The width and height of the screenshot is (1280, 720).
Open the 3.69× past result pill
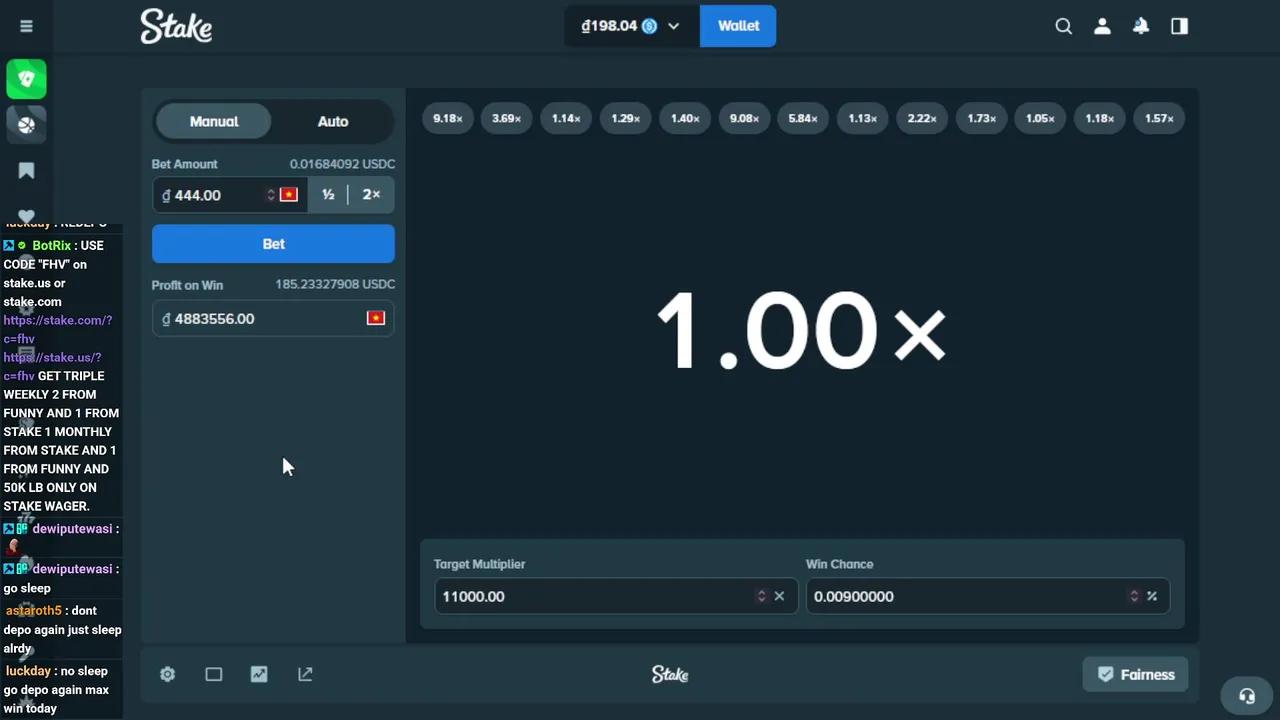pyautogui.click(x=507, y=119)
